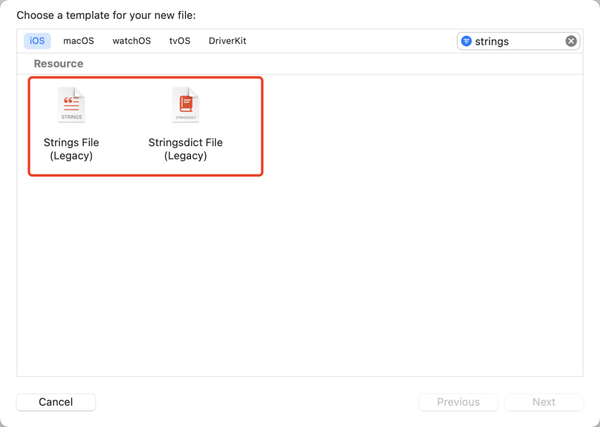This screenshot has width=600, height=427.
Task: Click the Strings File (Legacy) label
Action: [71, 149]
